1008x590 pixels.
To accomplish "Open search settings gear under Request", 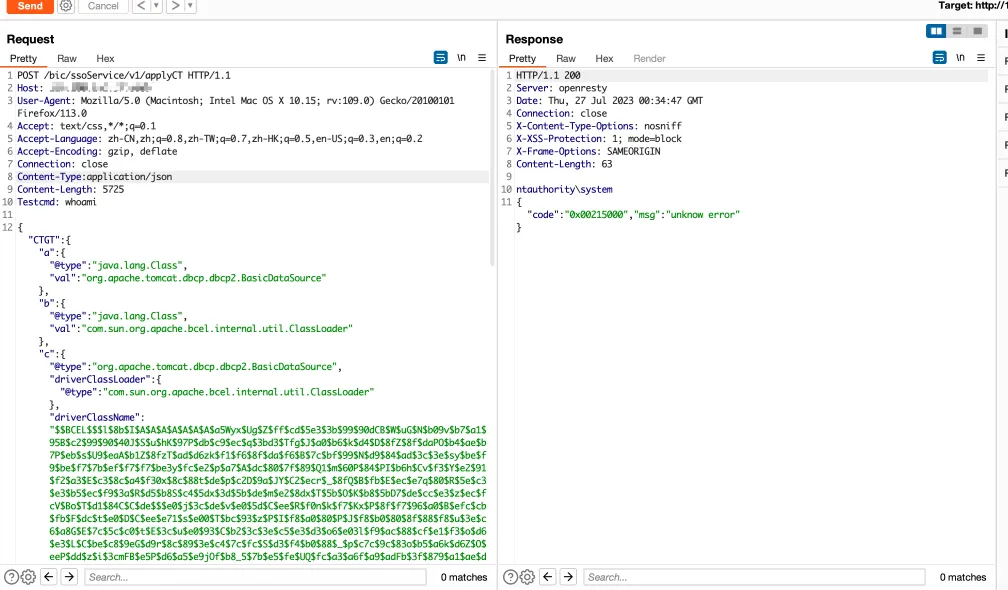I will [x=28, y=577].
